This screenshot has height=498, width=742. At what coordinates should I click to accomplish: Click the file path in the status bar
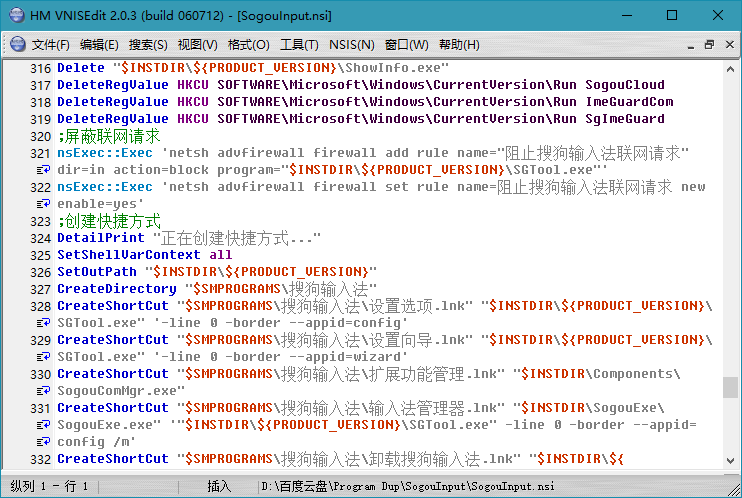point(407,486)
